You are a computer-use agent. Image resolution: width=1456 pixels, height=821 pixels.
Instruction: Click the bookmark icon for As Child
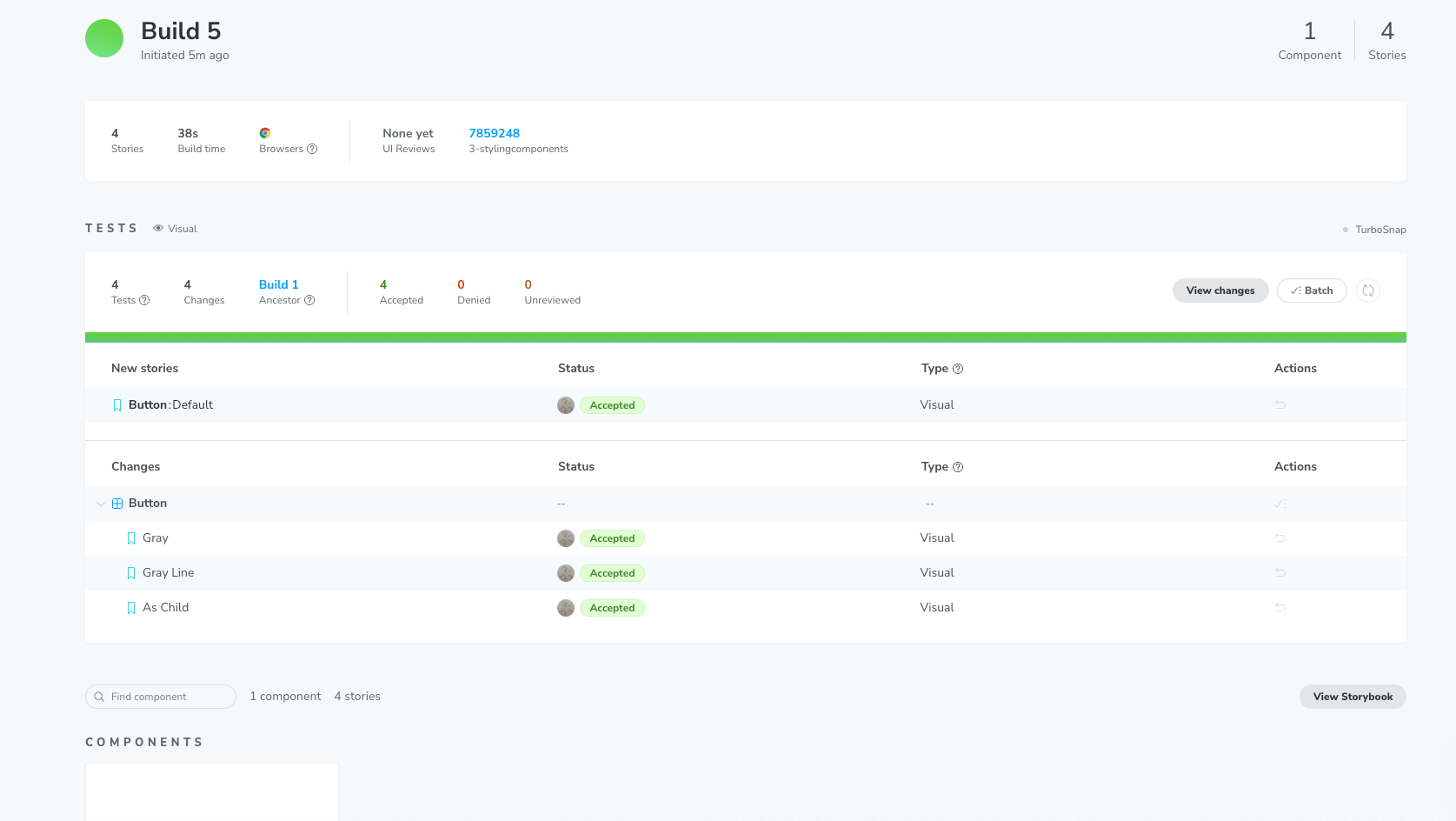click(x=131, y=608)
